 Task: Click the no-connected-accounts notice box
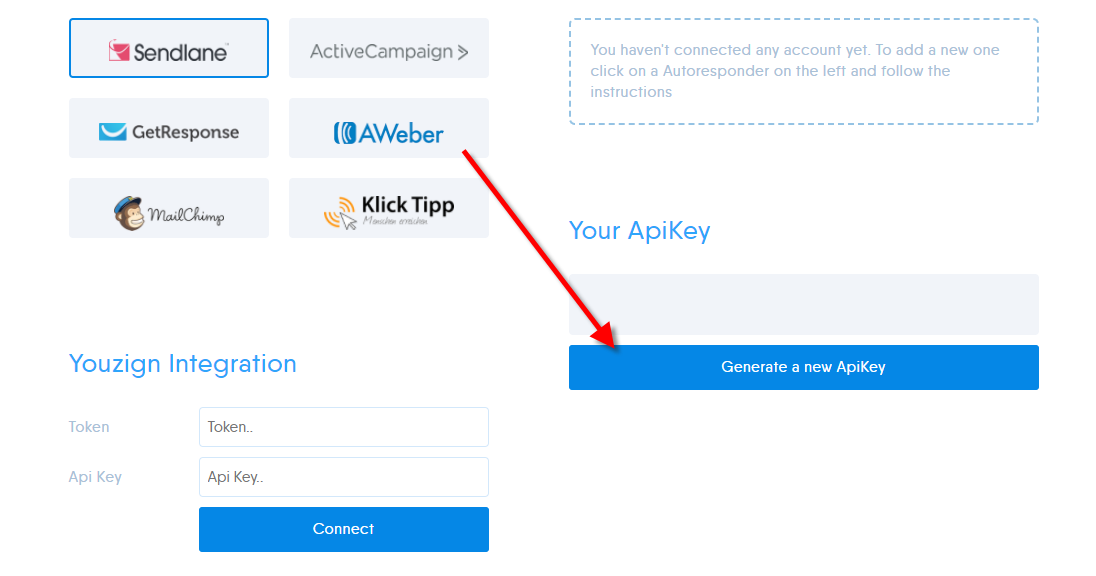click(804, 71)
